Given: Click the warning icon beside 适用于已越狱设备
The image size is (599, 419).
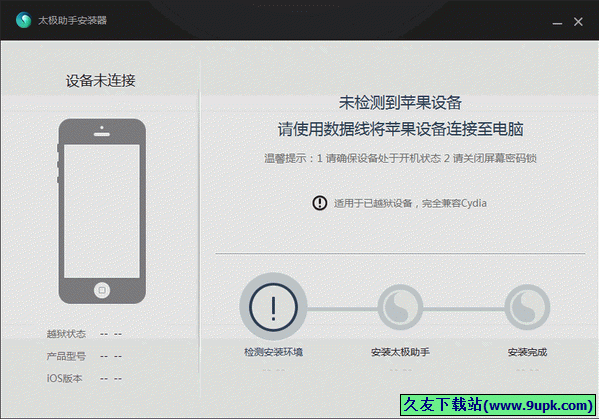Looking at the screenshot, I should [x=319, y=203].
